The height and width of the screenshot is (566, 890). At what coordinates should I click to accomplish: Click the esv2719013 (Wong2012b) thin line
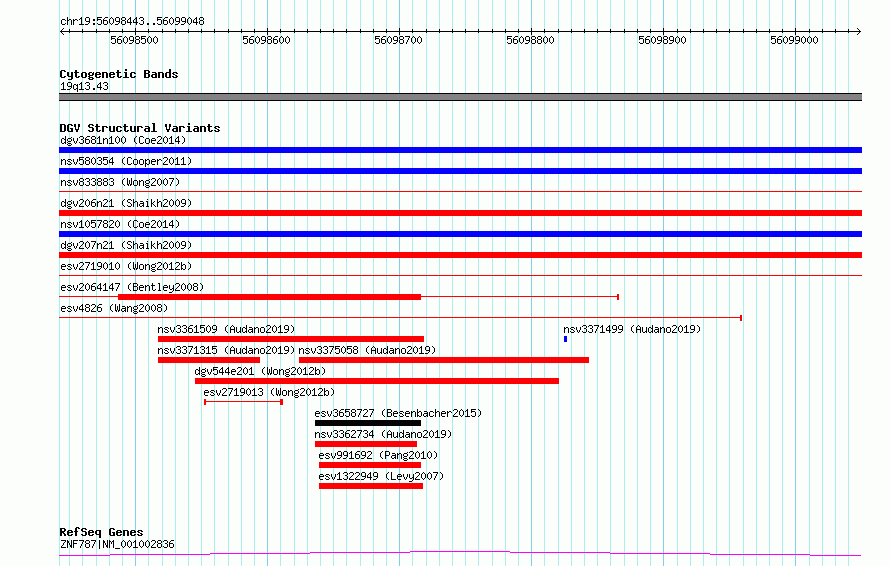[x=244, y=402]
